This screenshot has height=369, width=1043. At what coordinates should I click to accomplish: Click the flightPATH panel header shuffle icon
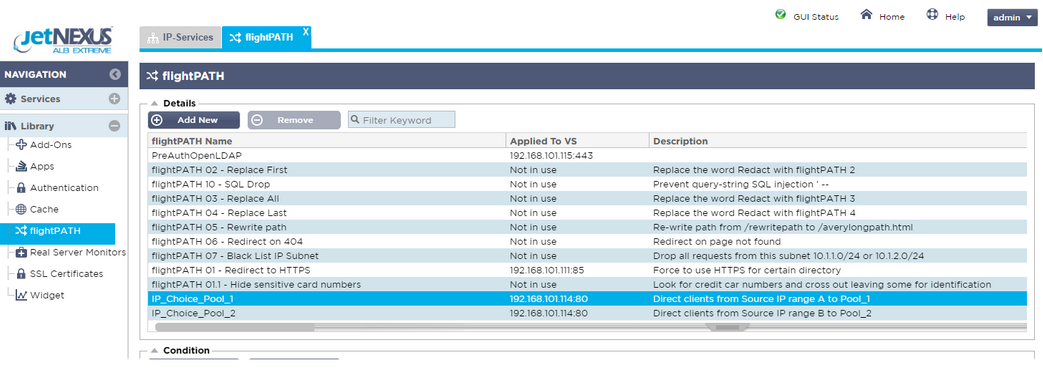coord(151,76)
